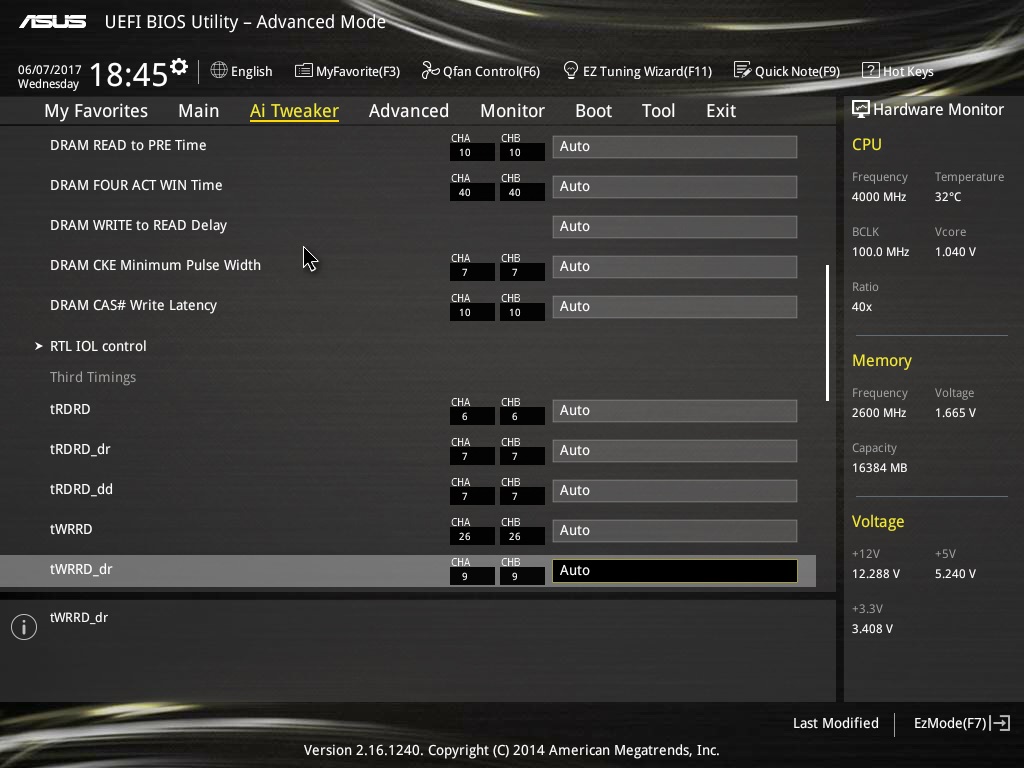Click the Quick Note pencil icon
The image size is (1024, 768).
[743, 70]
